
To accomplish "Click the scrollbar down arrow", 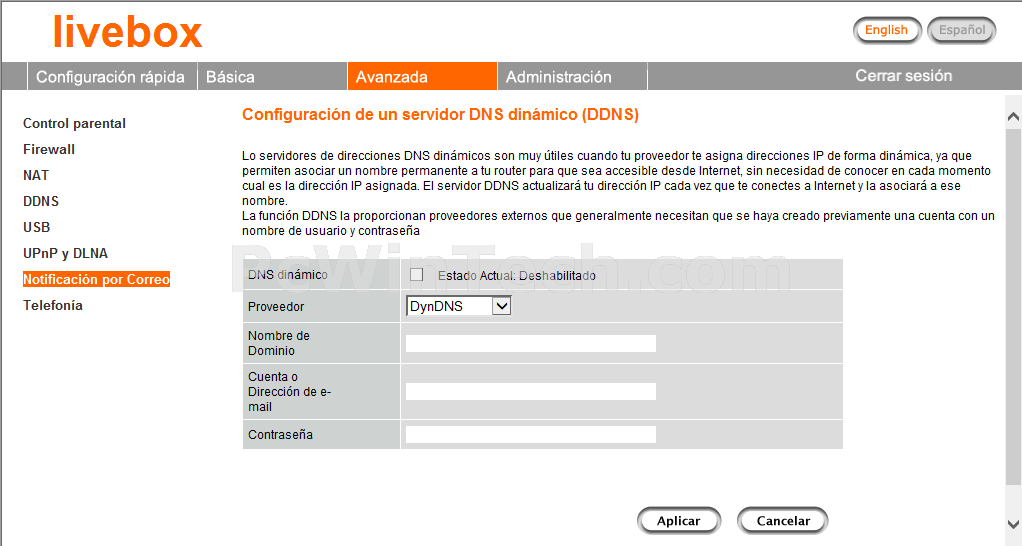I will coord(1013,524).
